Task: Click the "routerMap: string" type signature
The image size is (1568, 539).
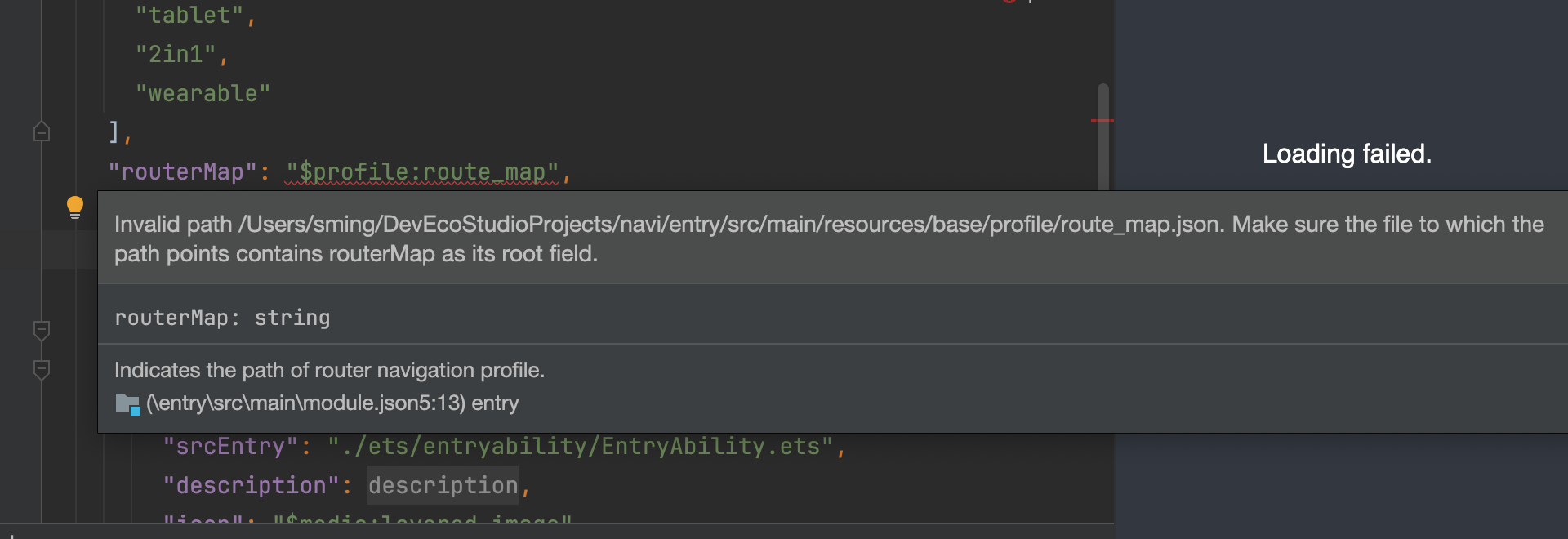Action: pos(222,318)
